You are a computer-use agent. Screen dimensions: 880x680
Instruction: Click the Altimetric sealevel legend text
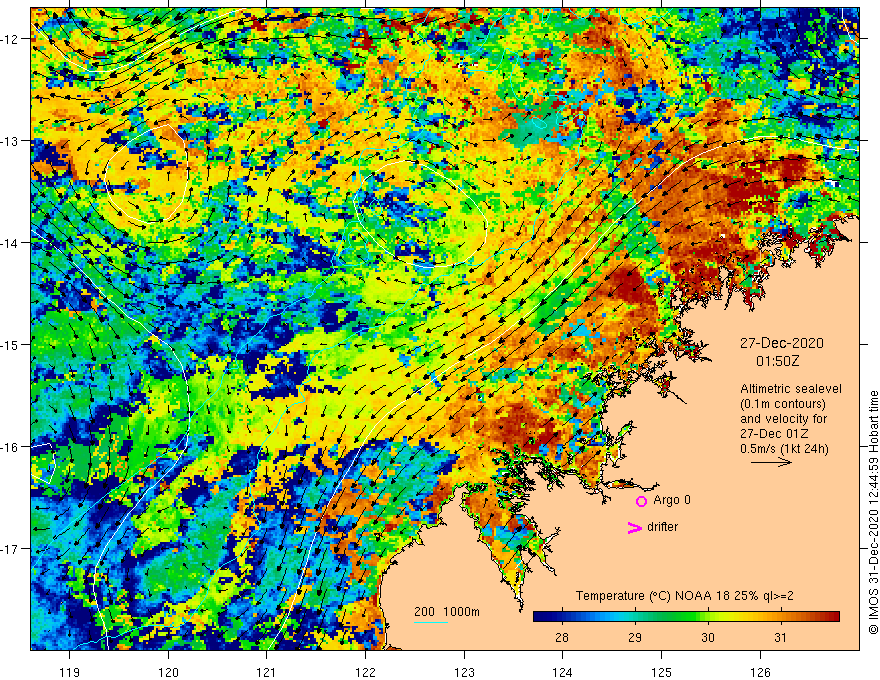coord(791,389)
